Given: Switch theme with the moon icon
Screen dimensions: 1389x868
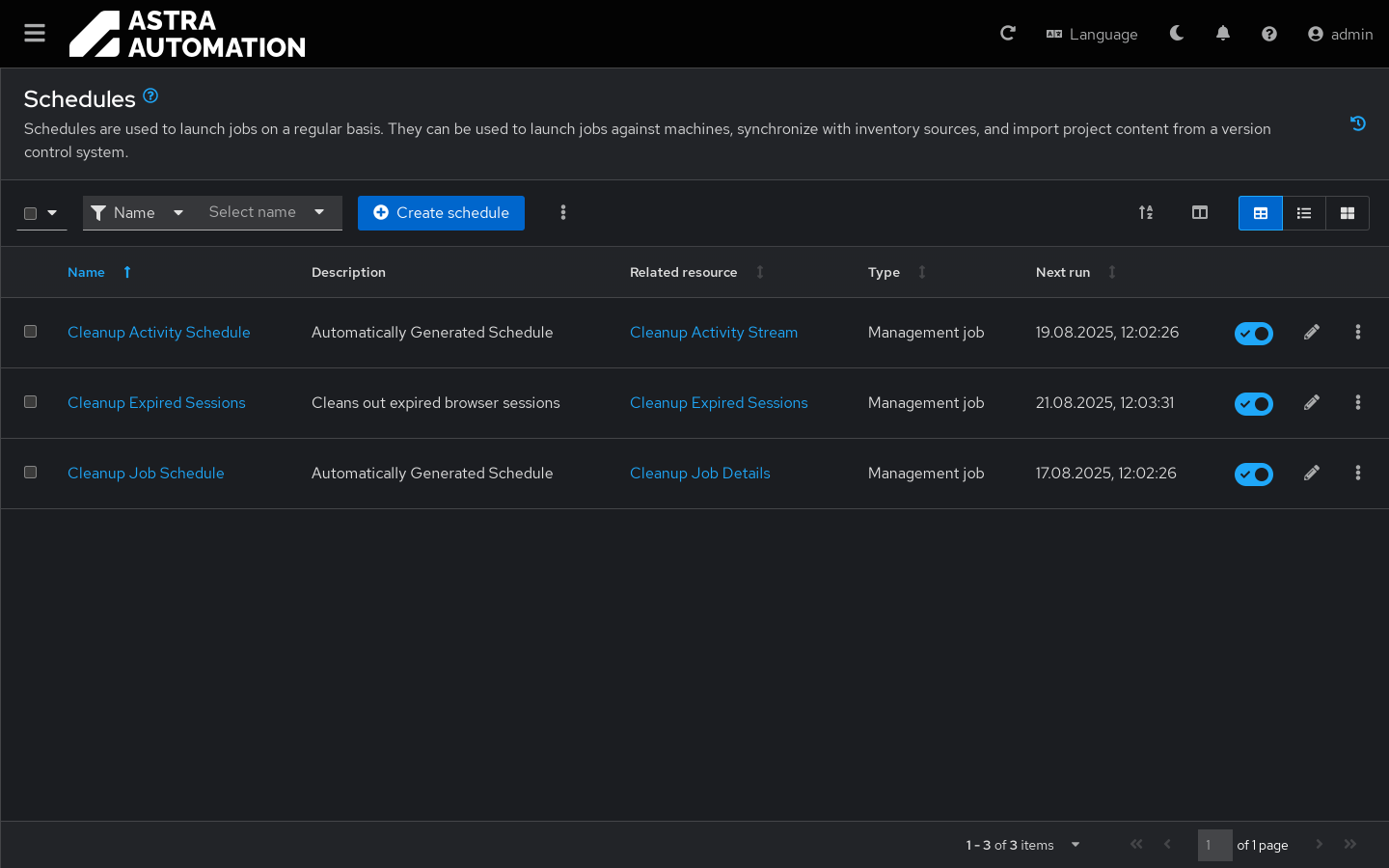Looking at the screenshot, I should click(x=1177, y=34).
